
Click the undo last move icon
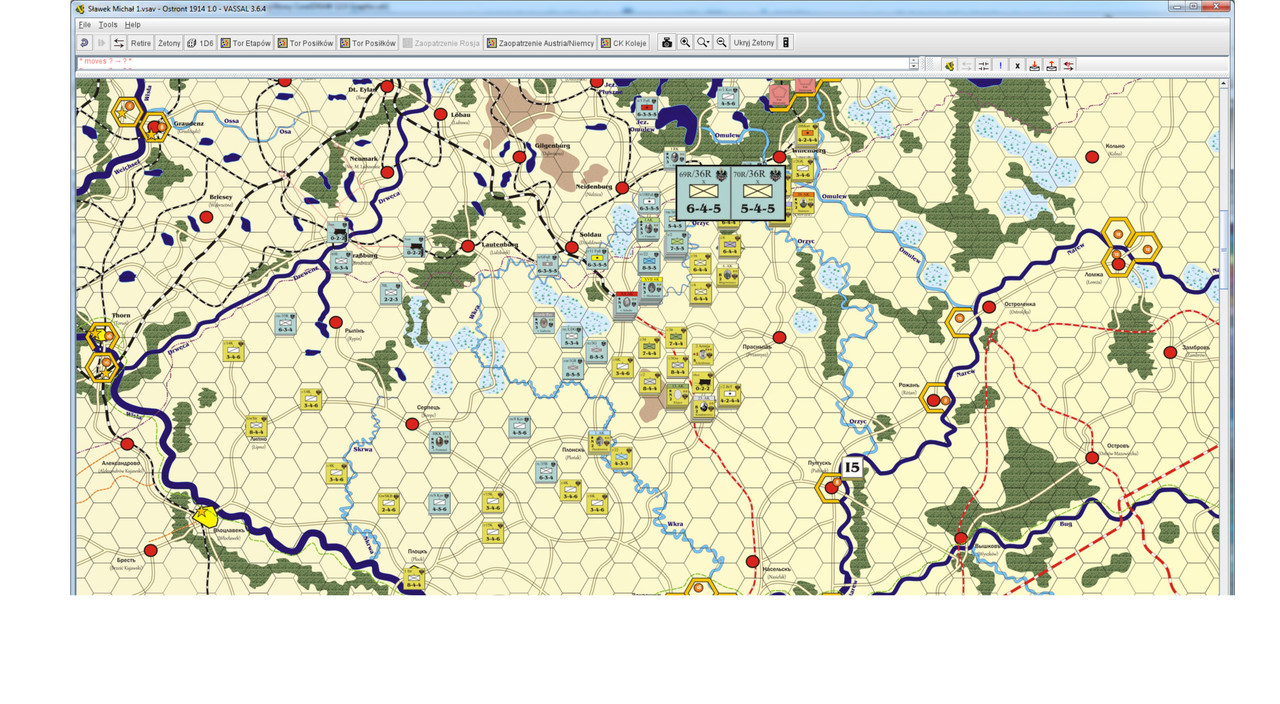(x=84, y=43)
